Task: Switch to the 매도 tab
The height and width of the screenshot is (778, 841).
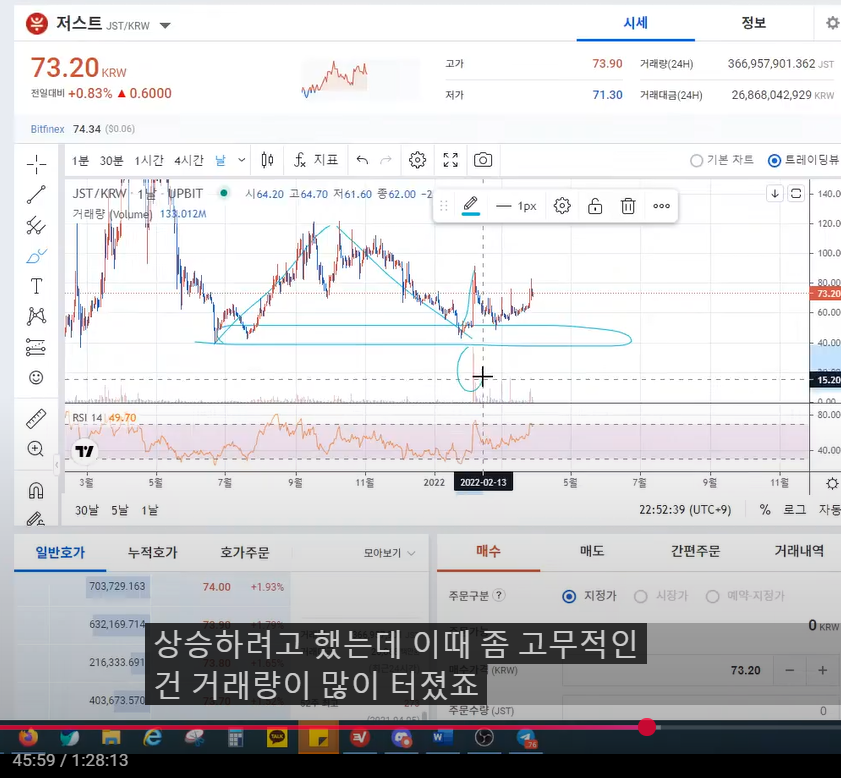Action: pos(592,551)
